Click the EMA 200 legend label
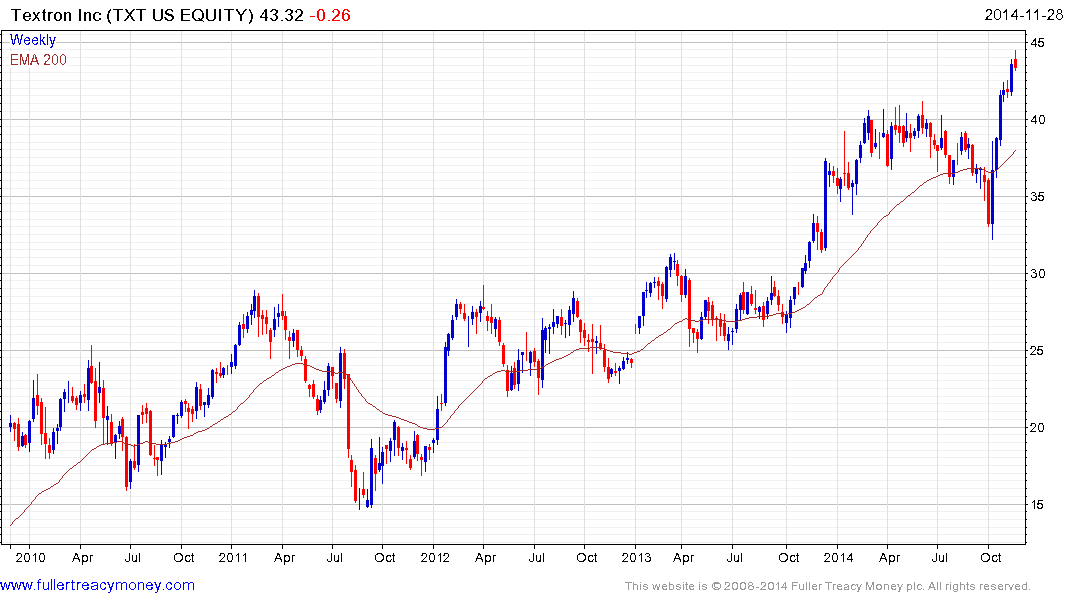1075x600 pixels. point(38,60)
